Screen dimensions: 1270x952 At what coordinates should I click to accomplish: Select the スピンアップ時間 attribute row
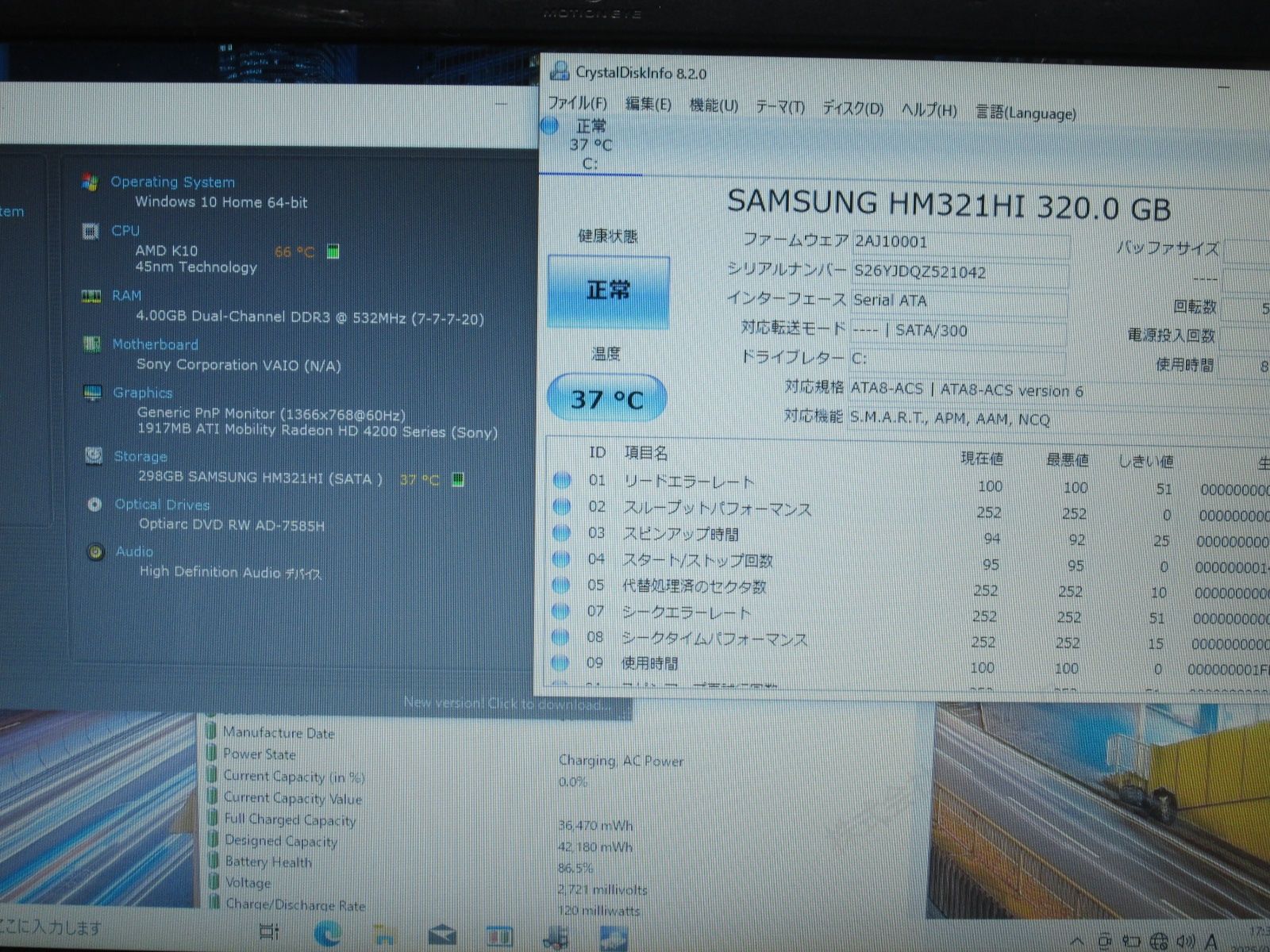click(910, 535)
